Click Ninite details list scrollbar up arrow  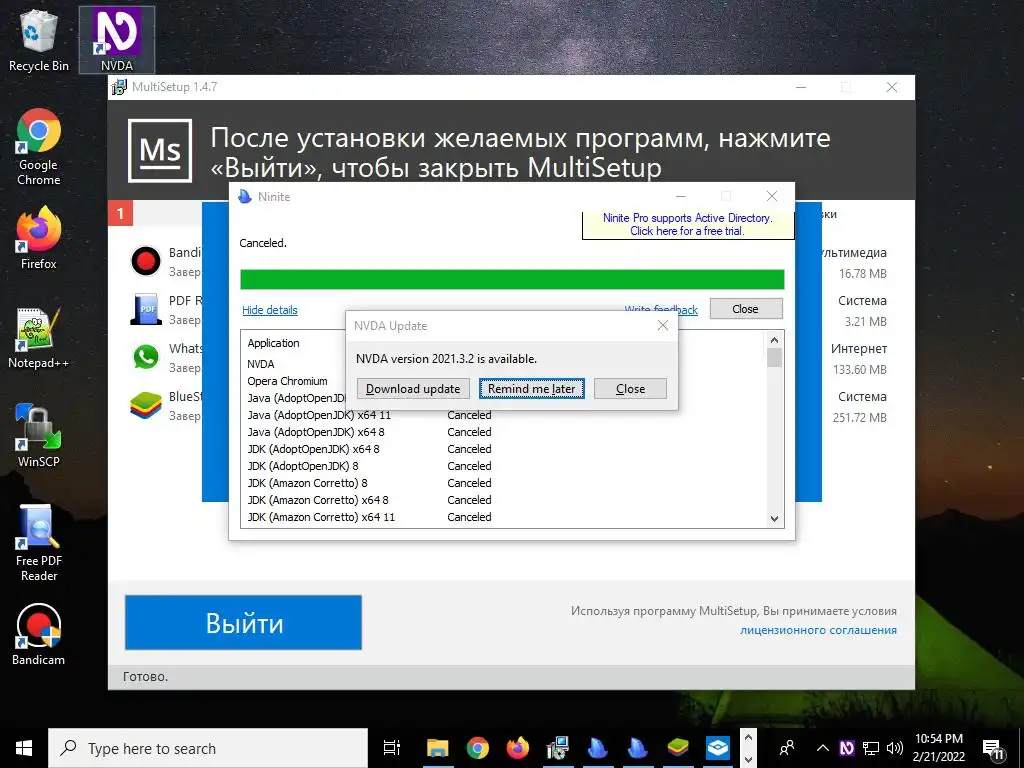point(775,340)
